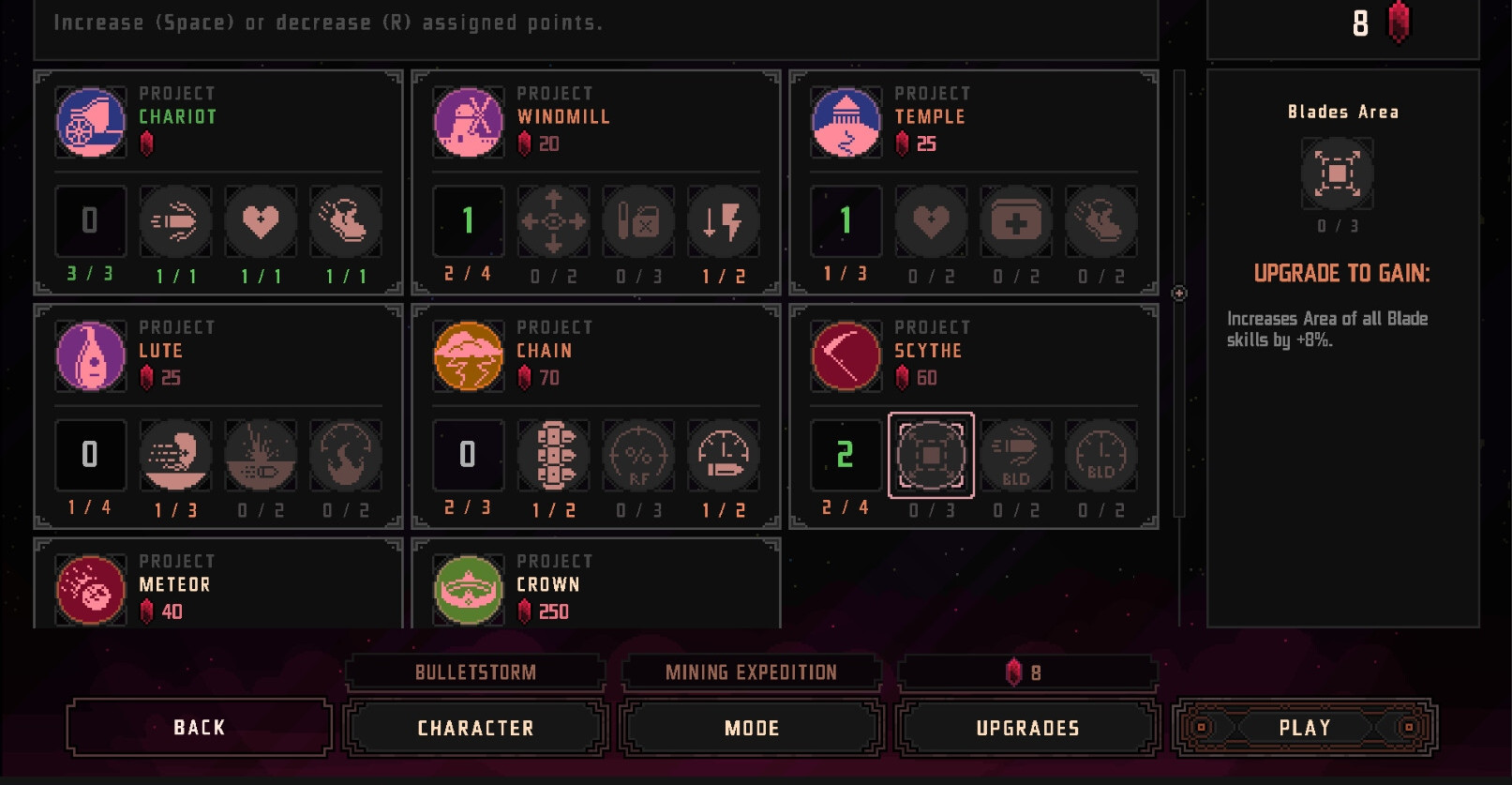Screen dimensions: 1512x785
Task: Open the Mode selection menu
Action: [752, 728]
